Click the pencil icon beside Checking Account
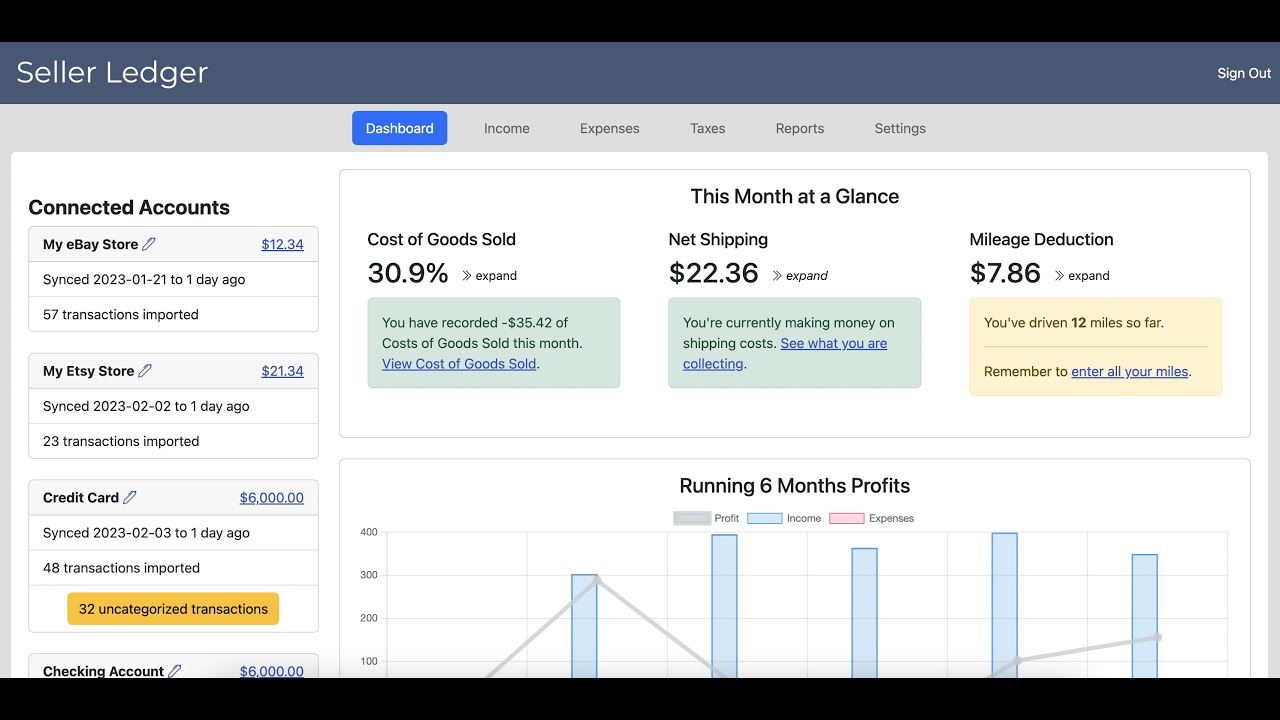This screenshot has width=1280, height=720. pos(175,671)
